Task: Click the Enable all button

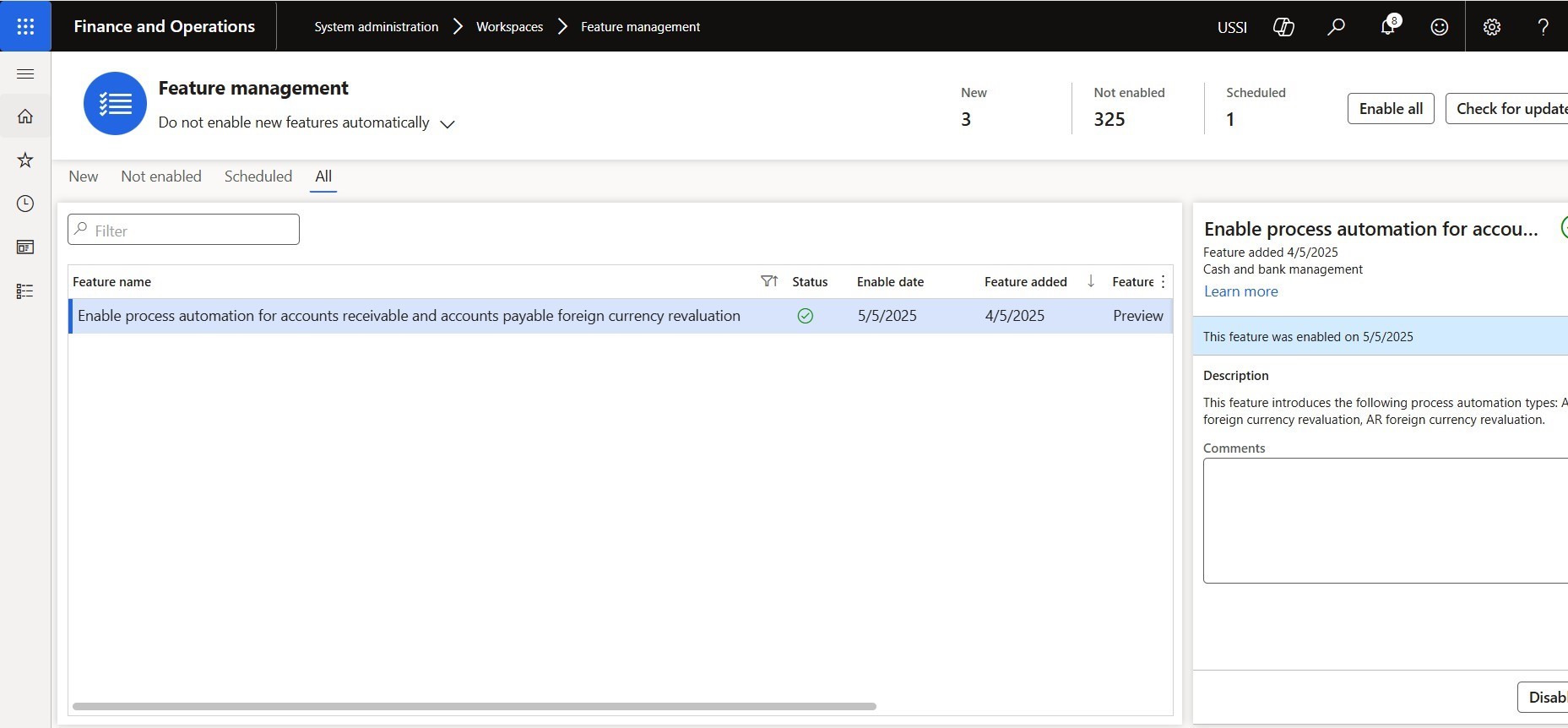Action: 1390,109
